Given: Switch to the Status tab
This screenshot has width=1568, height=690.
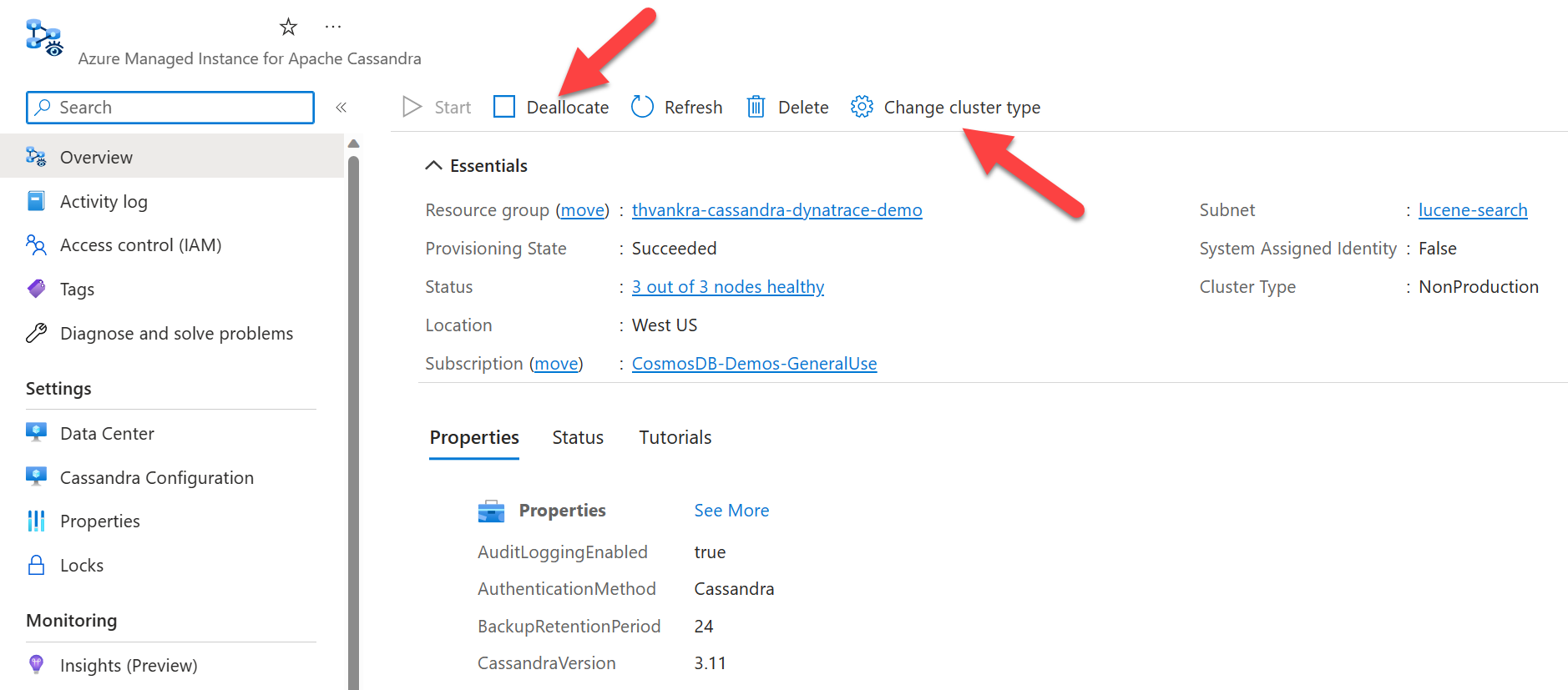Looking at the screenshot, I should pos(578,437).
